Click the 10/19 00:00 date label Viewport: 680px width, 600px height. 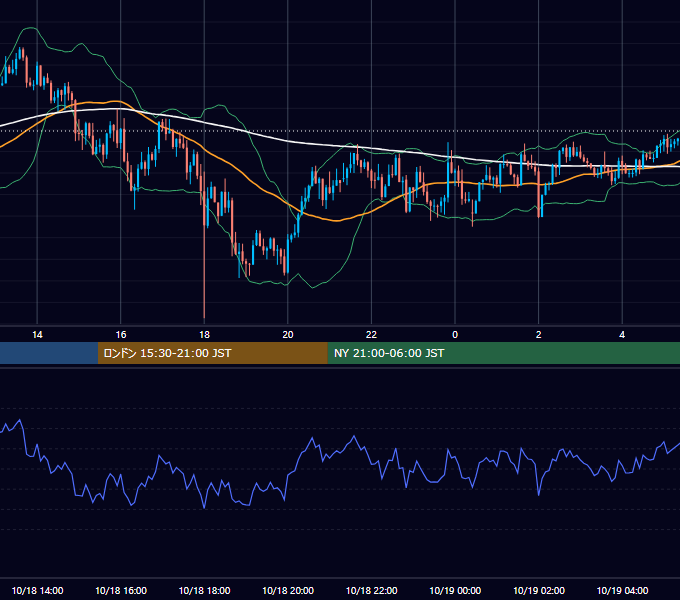[455, 590]
